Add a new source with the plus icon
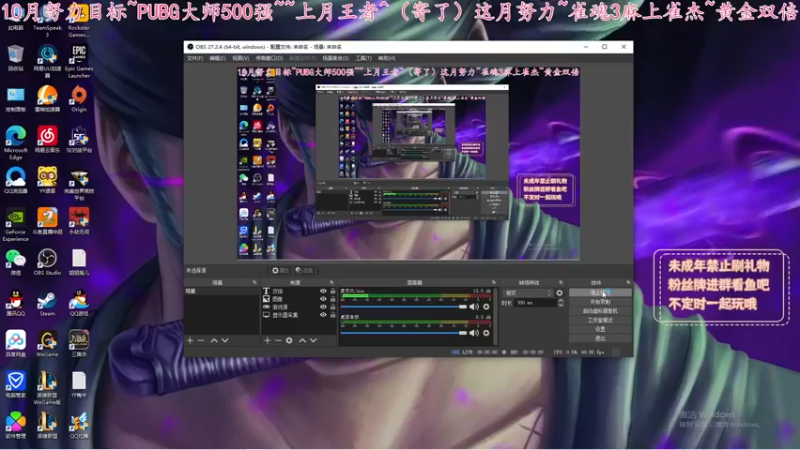The height and width of the screenshot is (450, 800). (267, 340)
